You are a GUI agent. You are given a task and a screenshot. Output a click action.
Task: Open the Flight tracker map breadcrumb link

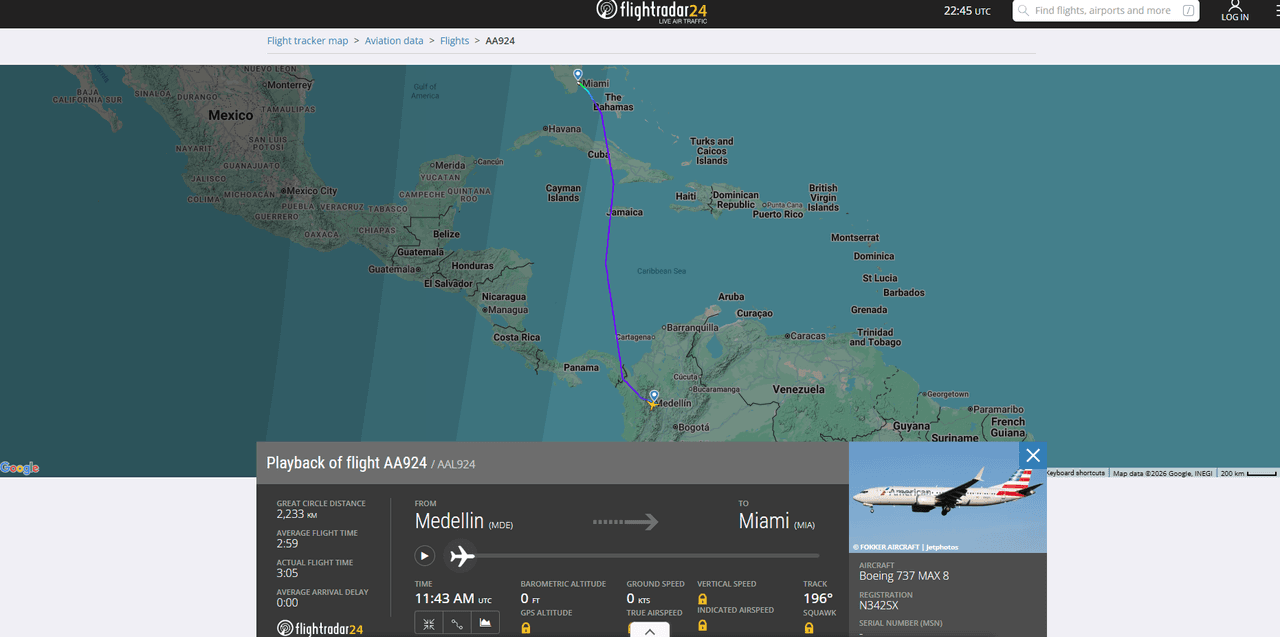click(307, 41)
